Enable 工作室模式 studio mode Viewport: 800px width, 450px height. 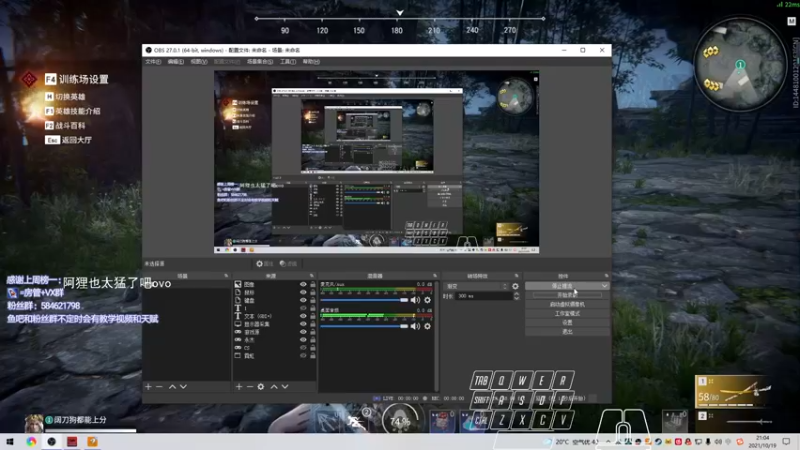click(x=567, y=314)
